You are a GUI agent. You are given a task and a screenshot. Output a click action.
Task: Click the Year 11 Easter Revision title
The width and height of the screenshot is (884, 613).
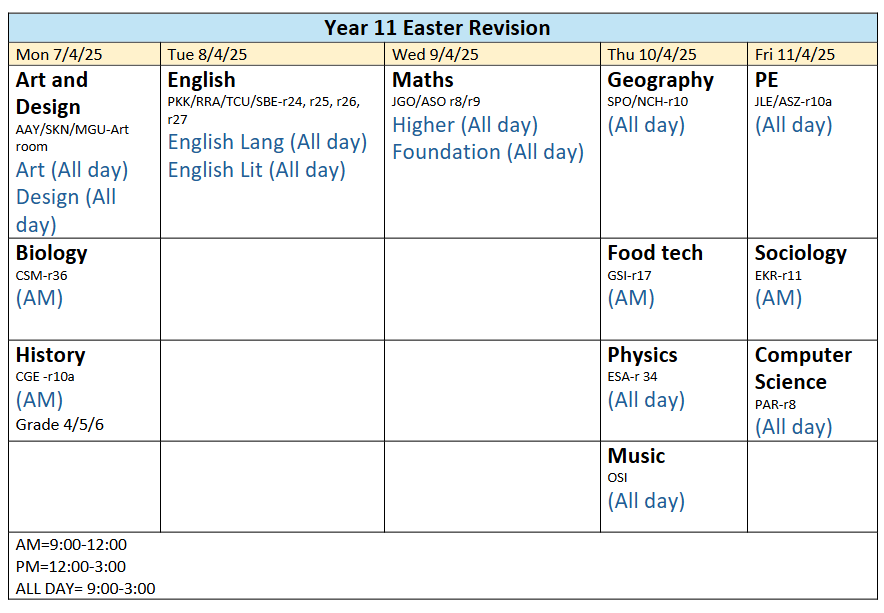pyautogui.click(x=437, y=28)
